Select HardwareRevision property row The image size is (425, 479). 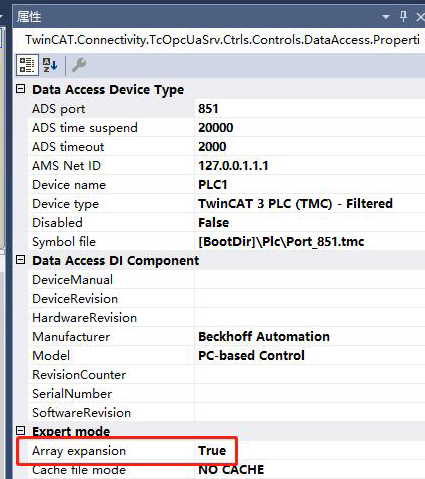pyautogui.click(x=226, y=317)
